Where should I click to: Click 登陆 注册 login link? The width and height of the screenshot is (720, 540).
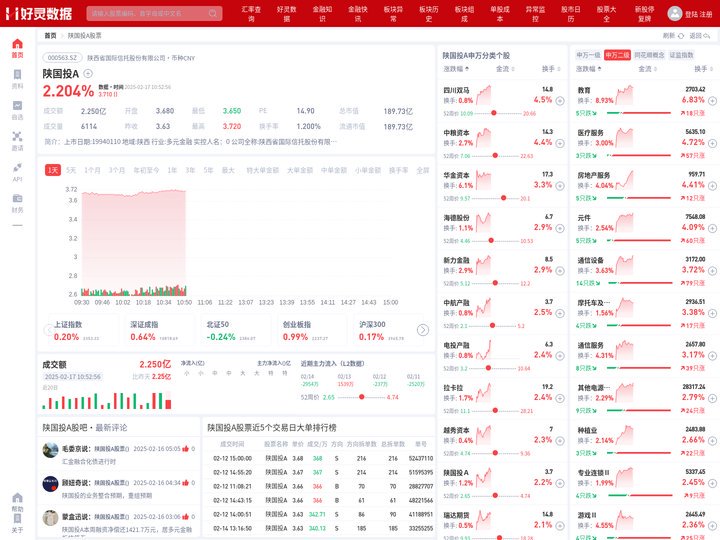click(x=698, y=14)
